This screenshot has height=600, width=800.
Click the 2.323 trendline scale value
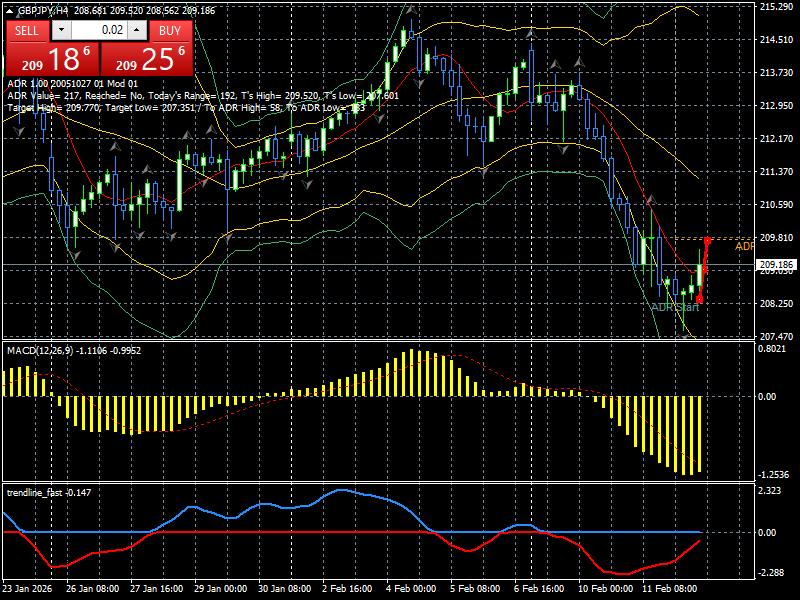[769, 491]
